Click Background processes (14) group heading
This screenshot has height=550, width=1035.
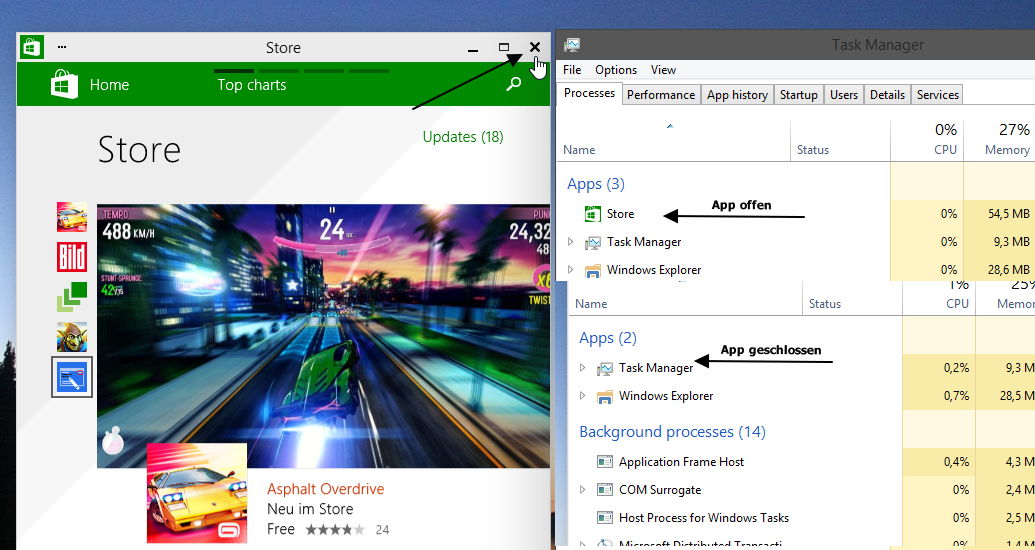pos(672,432)
